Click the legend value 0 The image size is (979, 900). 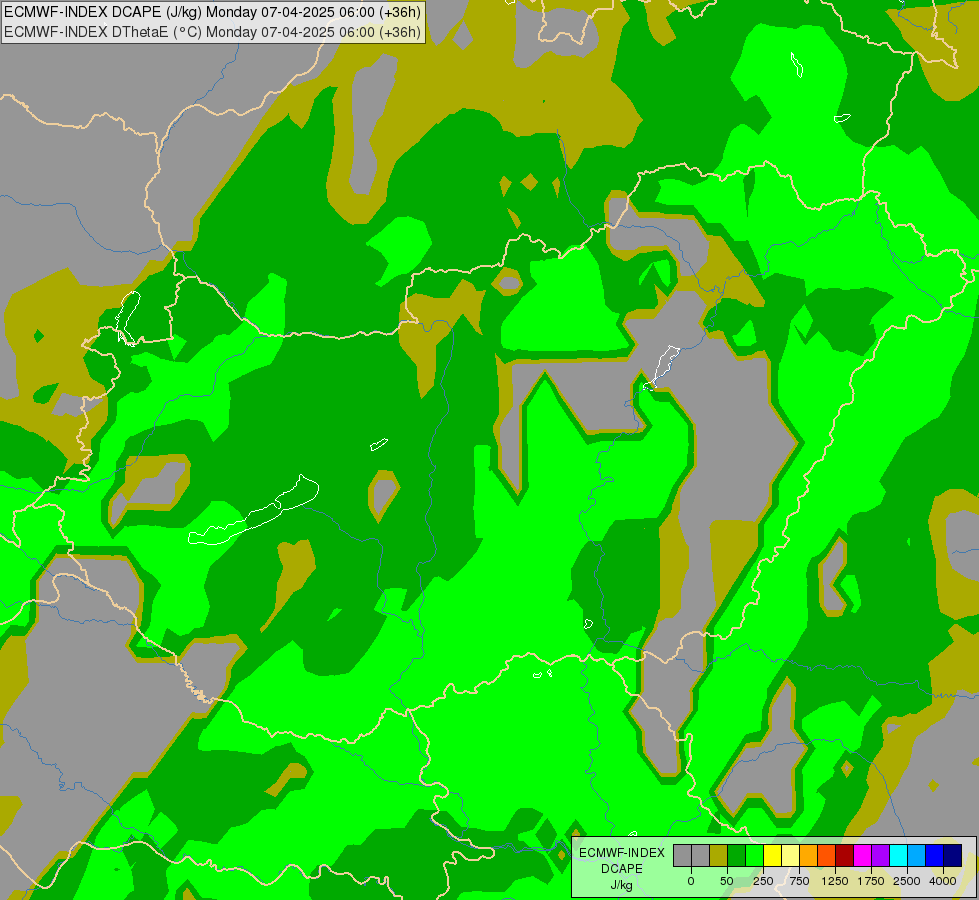(691, 881)
